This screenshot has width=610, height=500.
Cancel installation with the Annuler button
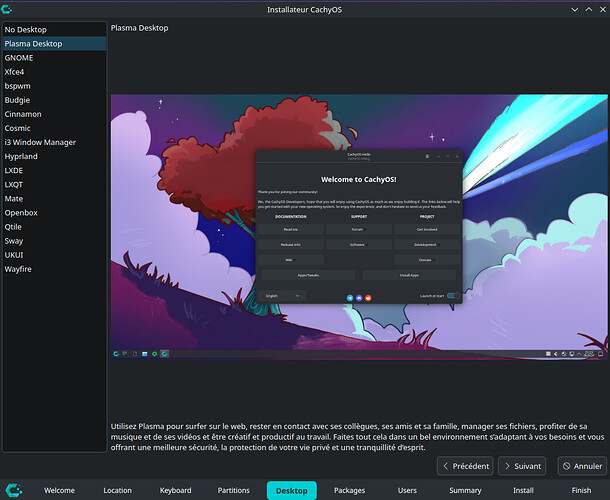pyautogui.click(x=581, y=466)
